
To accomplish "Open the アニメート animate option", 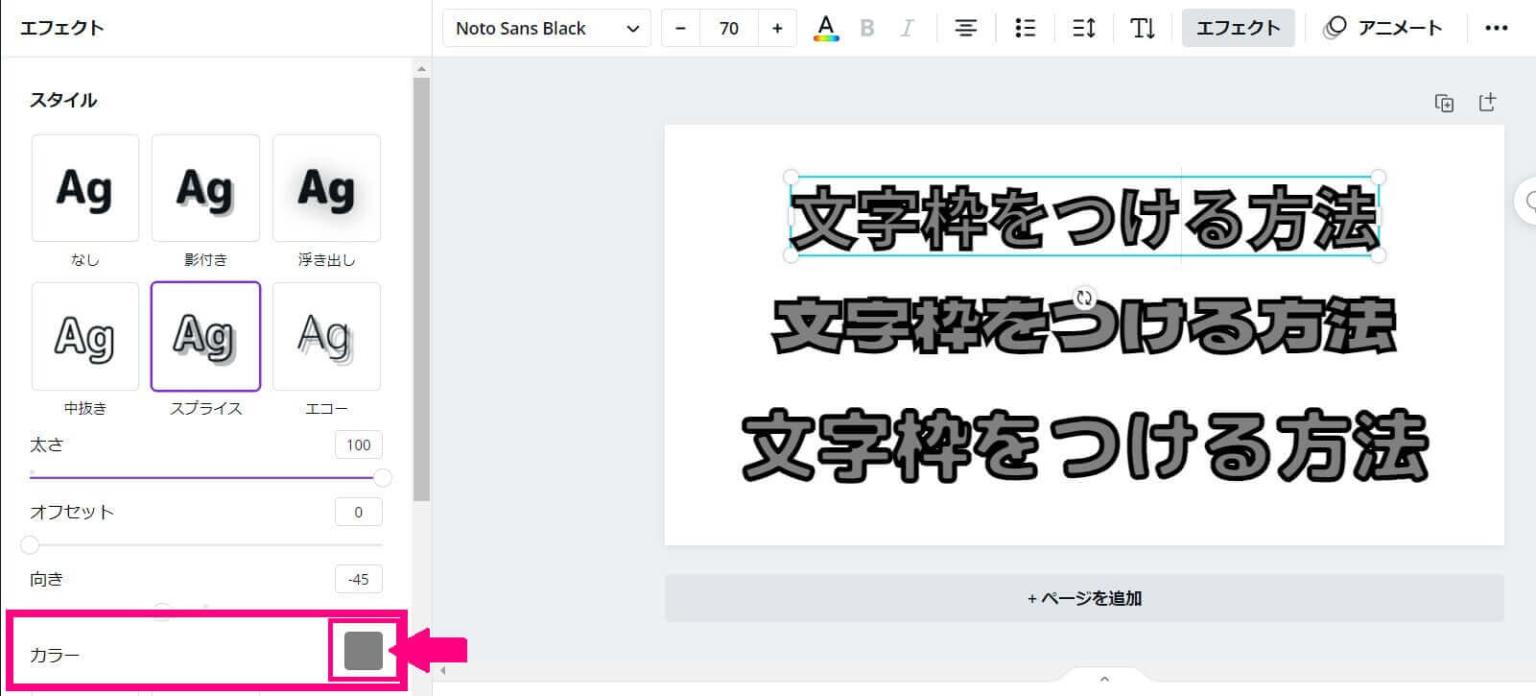I will coord(1383,28).
